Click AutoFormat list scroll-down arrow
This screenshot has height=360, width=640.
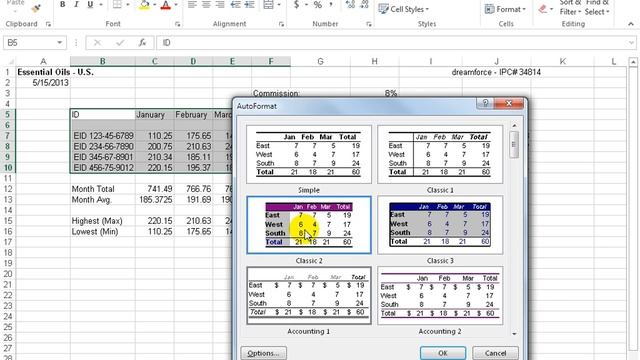[x=514, y=333]
